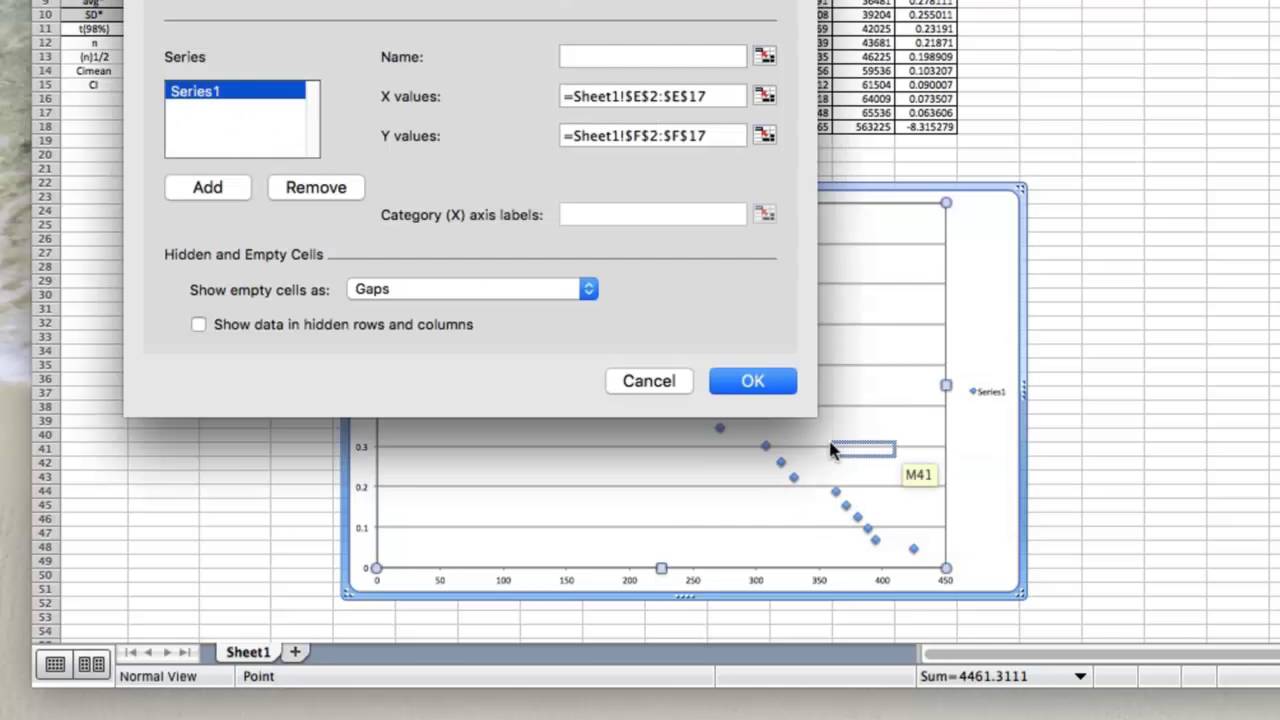Viewport: 1280px width, 720px height.
Task: Click the Point mode indicator in status bar
Action: coord(258,676)
